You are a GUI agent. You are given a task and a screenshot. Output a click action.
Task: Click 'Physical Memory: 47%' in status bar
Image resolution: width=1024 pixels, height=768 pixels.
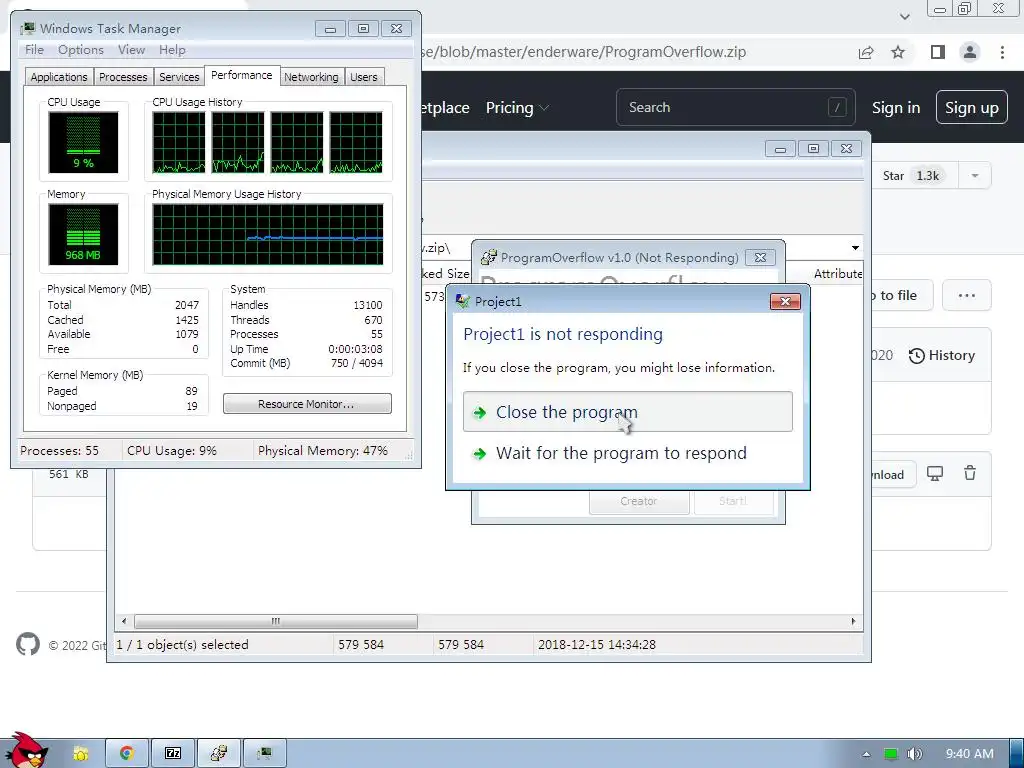(x=323, y=451)
